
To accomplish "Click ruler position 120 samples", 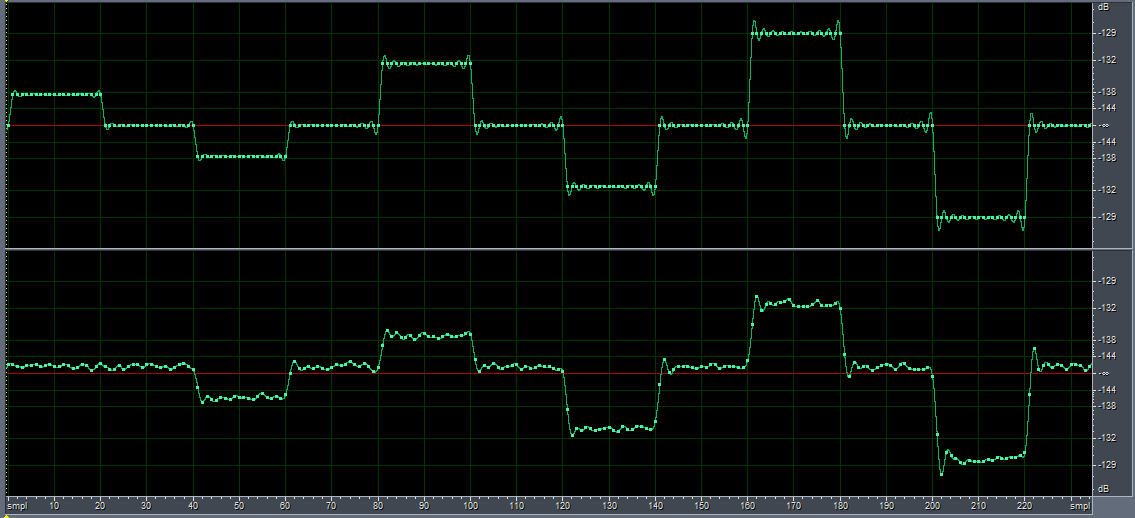I will tap(563, 506).
